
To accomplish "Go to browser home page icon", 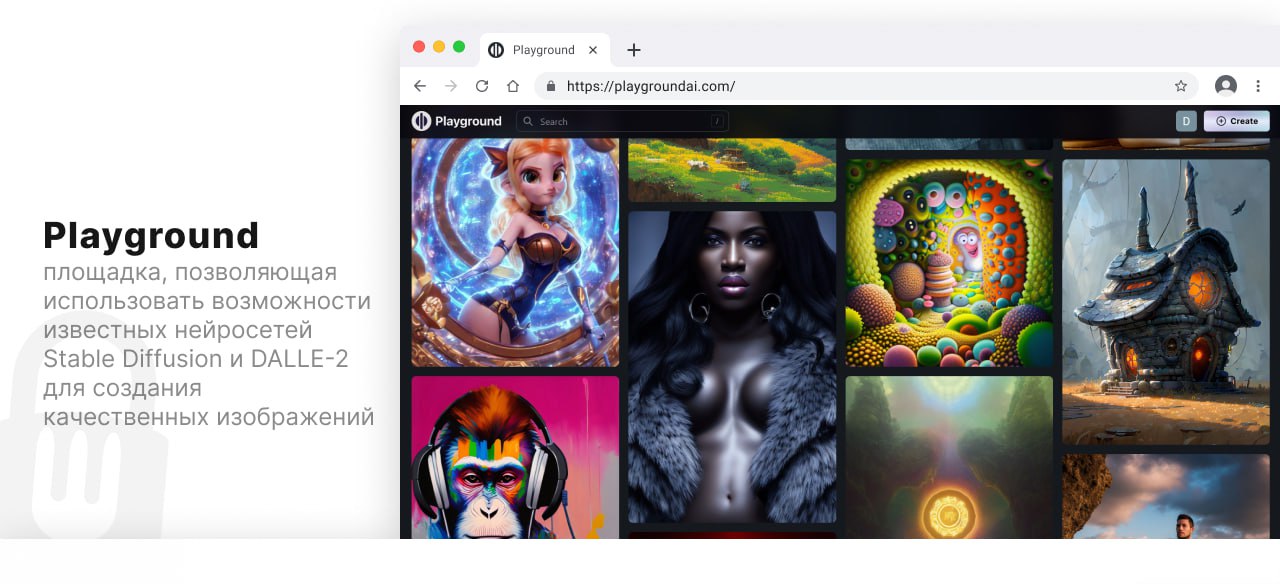I will click(x=513, y=86).
